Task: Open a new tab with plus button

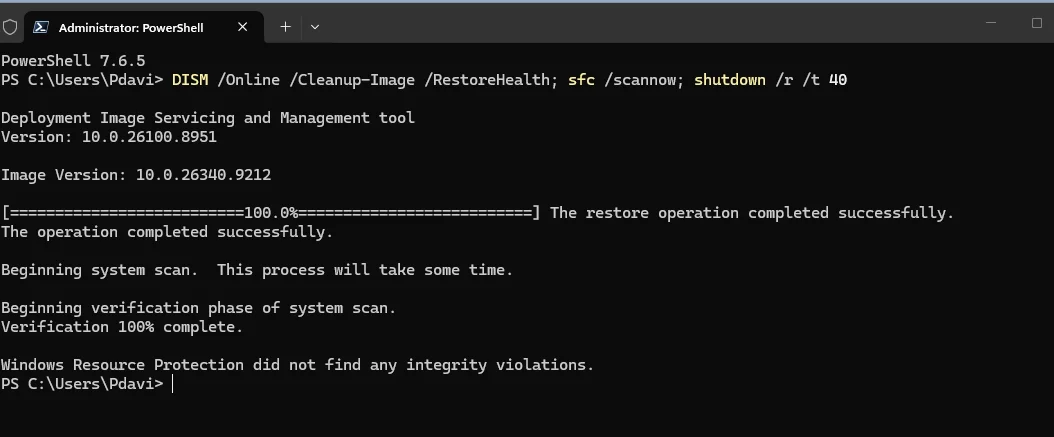Action: pos(286,27)
